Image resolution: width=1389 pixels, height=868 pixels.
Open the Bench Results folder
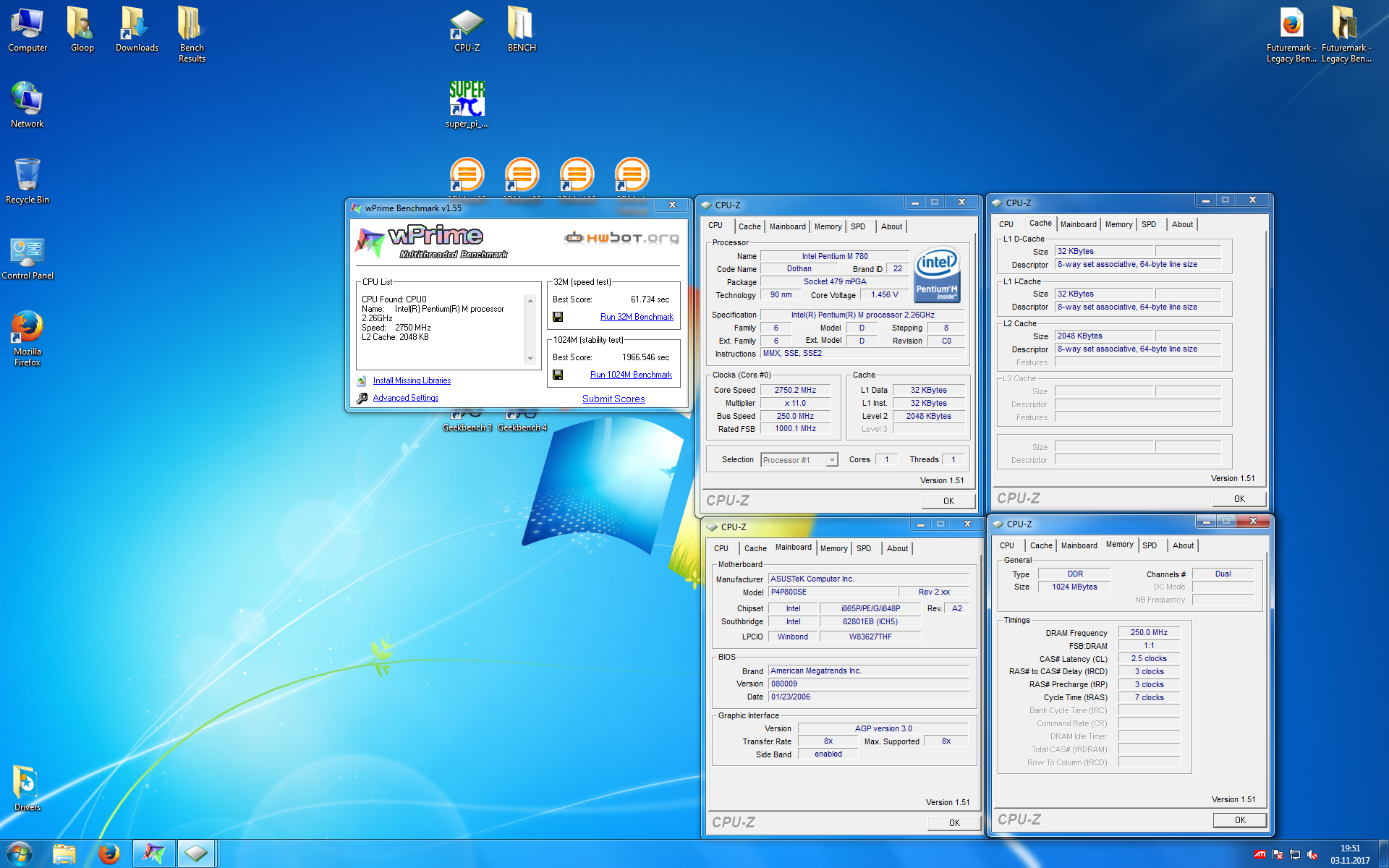tap(192, 34)
